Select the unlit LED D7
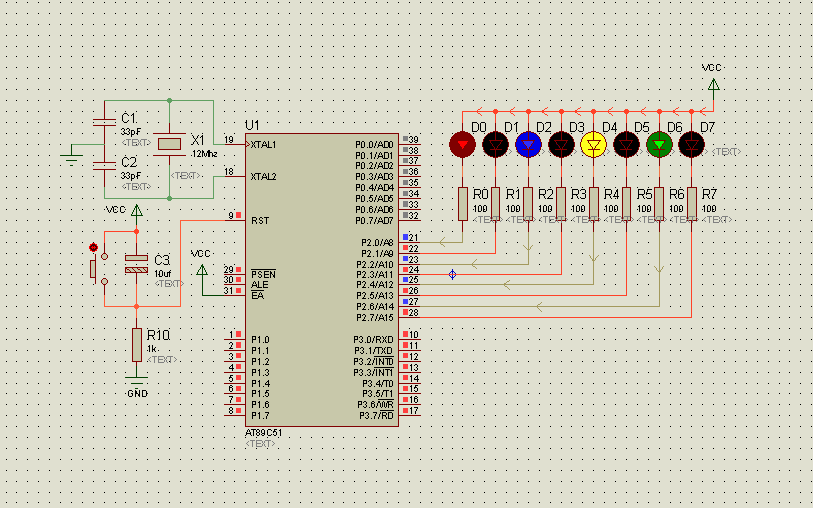 point(692,145)
